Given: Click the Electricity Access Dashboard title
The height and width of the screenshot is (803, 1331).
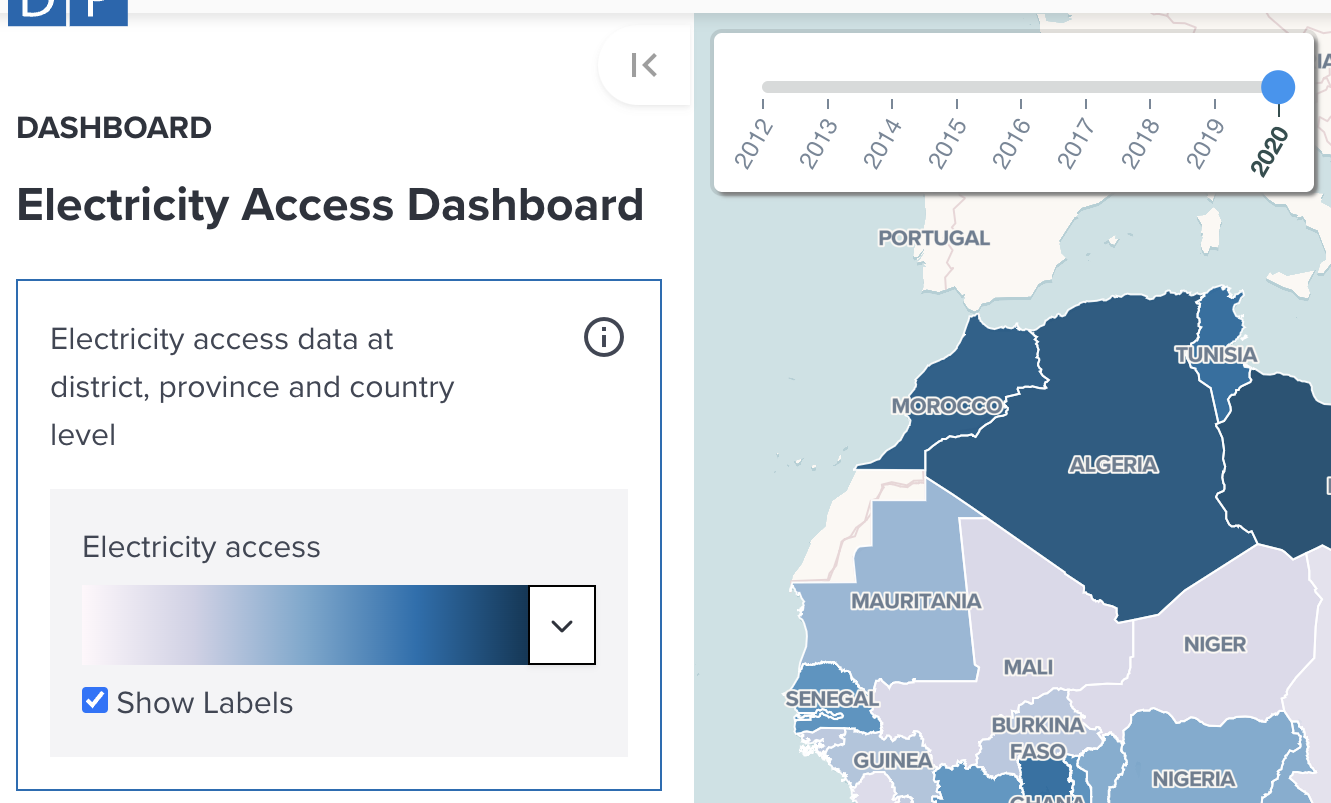Looking at the screenshot, I should point(331,205).
